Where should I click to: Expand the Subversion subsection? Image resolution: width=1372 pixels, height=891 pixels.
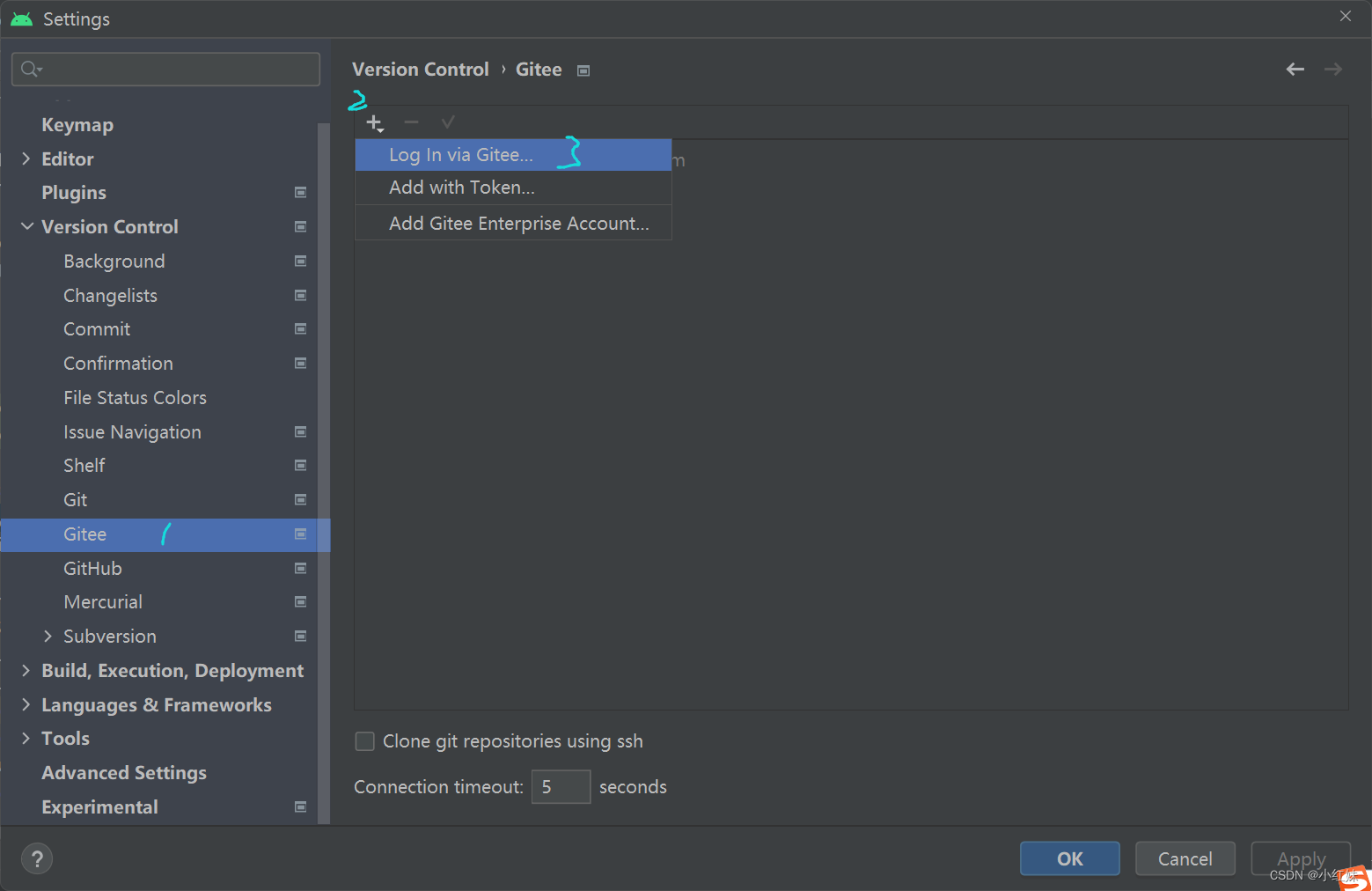48,636
